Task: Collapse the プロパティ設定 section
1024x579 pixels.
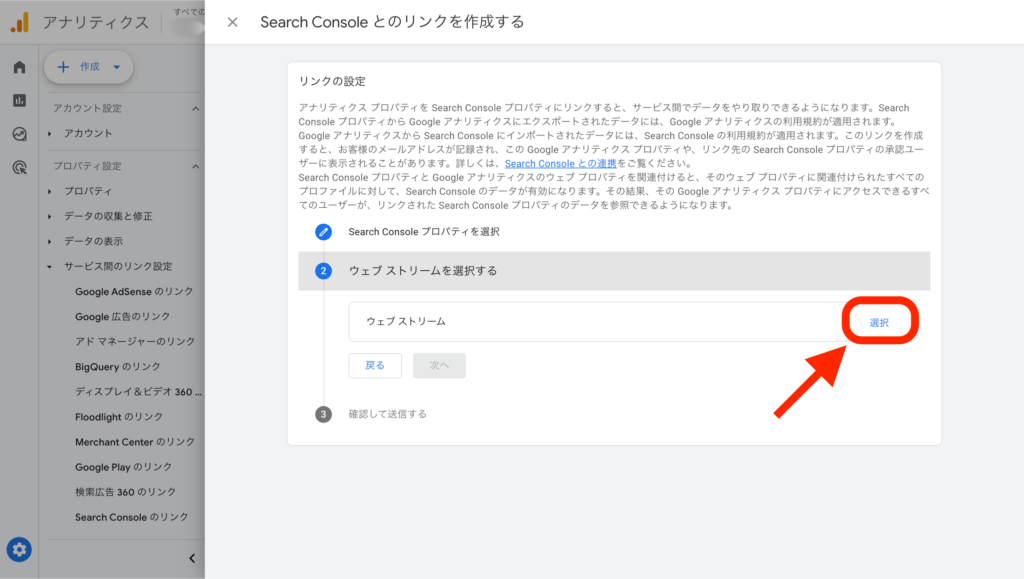Action: click(x=195, y=166)
